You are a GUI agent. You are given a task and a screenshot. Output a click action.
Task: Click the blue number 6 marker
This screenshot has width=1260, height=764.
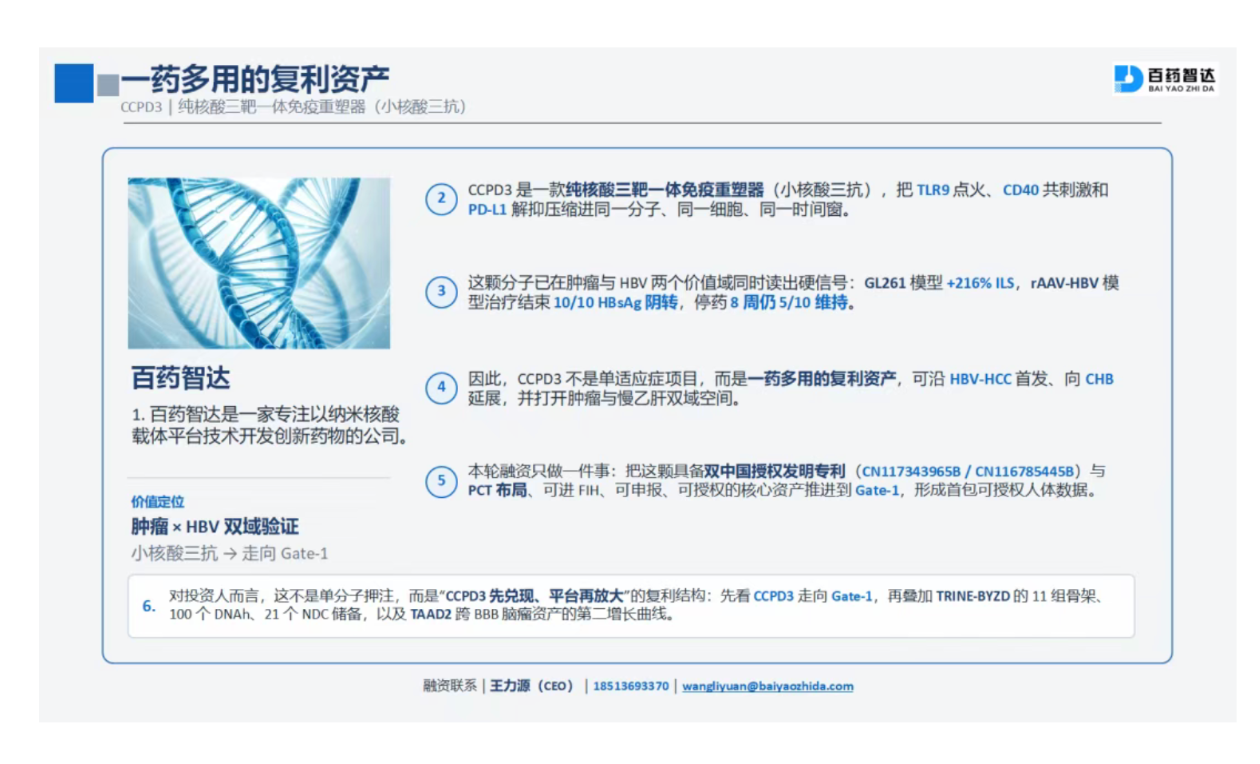(149, 606)
